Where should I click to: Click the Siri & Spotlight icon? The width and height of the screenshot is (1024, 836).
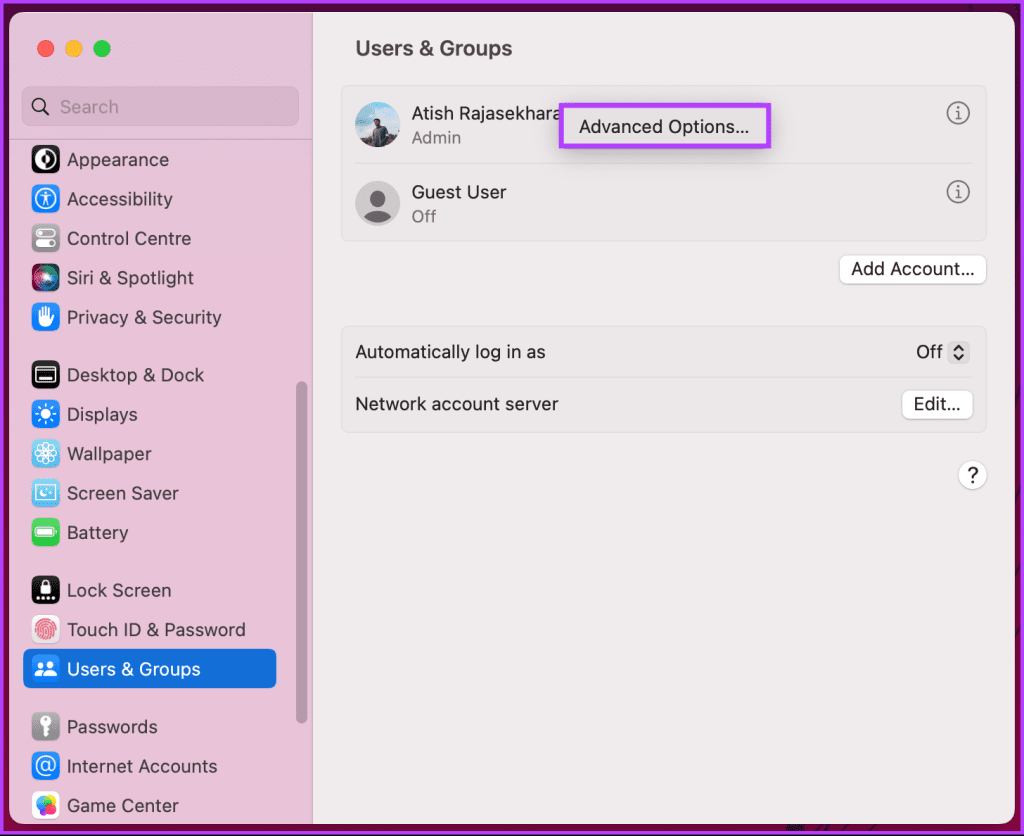(46, 278)
